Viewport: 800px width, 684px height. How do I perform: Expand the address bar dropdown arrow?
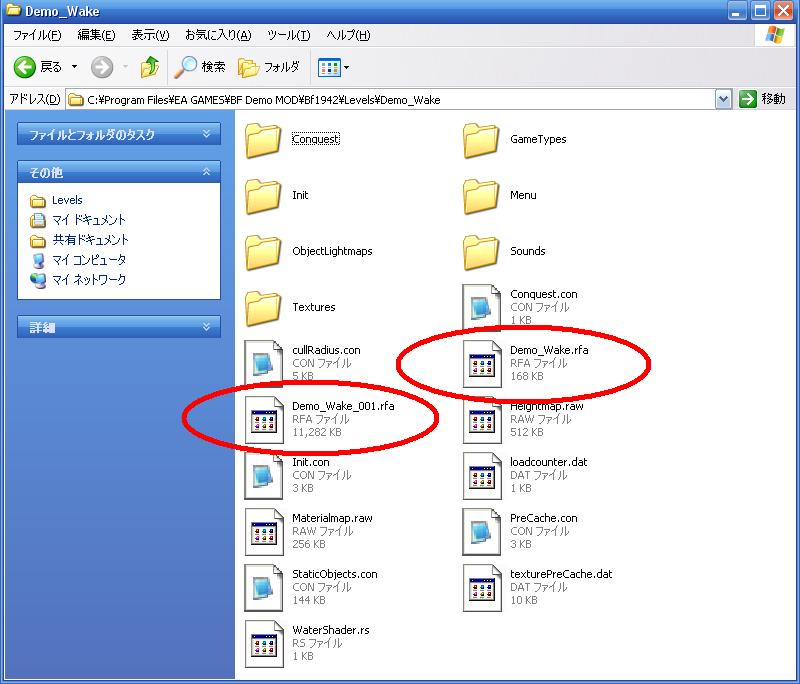[x=723, y=99]
